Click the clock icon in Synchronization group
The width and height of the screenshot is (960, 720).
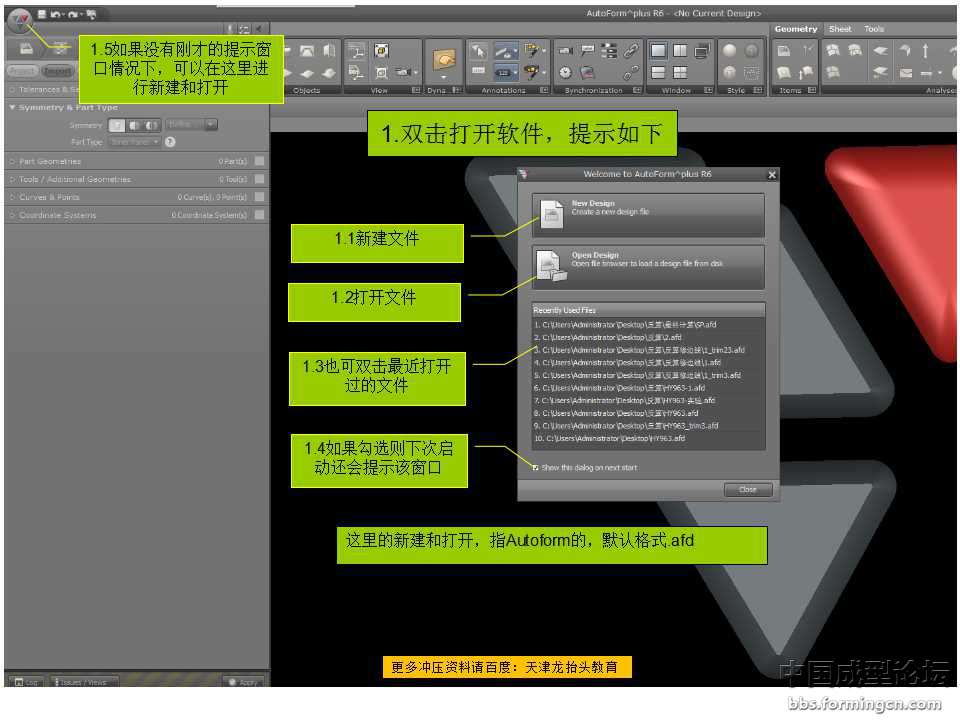click(x=565, y=72)
